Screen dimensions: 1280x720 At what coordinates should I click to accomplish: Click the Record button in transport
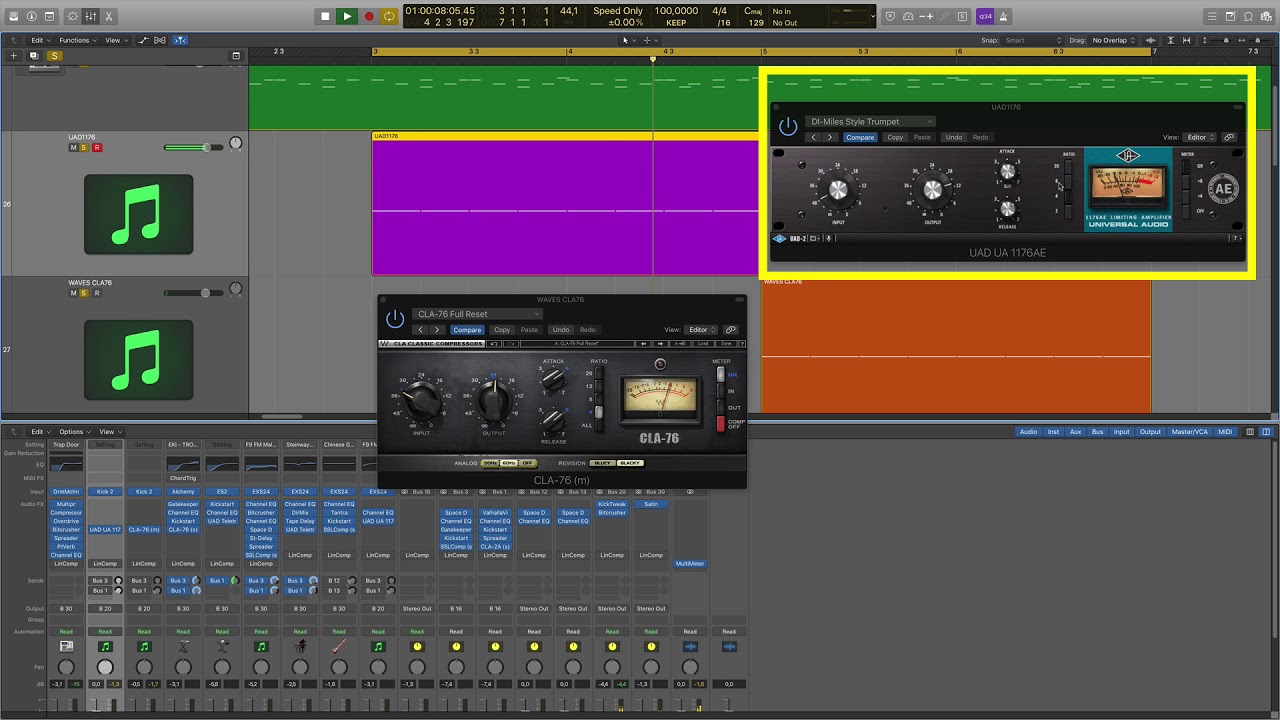[x=369, y=16]
